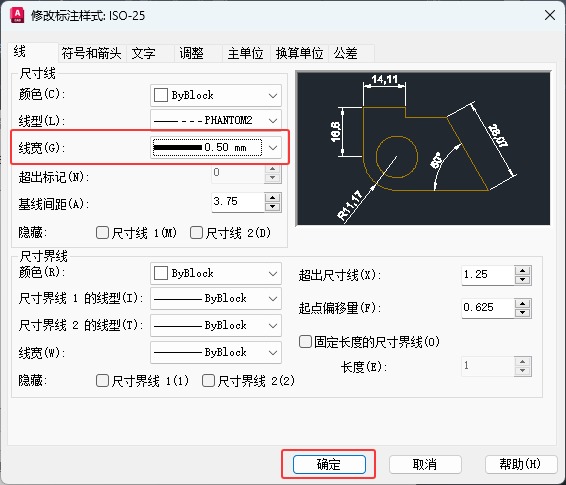Click the AutoCAD app icon in title bar

pyautogui.click(x=17, y=15)
